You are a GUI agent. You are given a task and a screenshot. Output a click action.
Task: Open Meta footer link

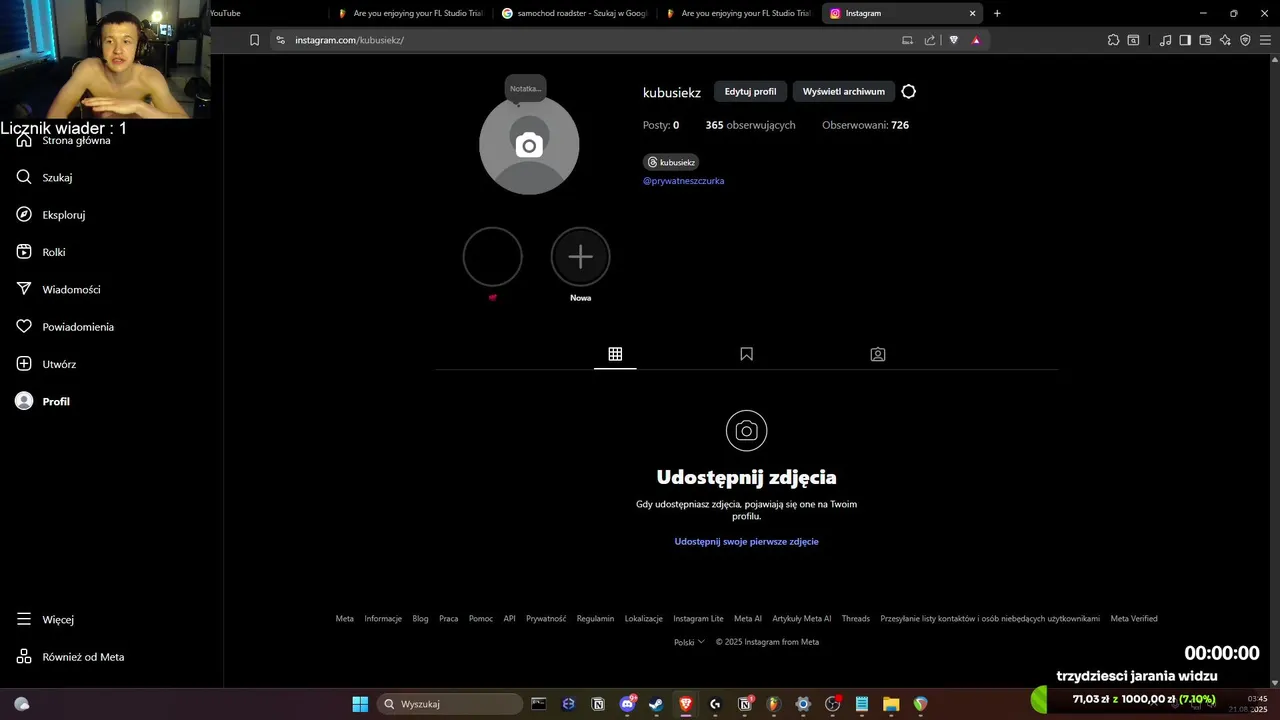(344, 618)
